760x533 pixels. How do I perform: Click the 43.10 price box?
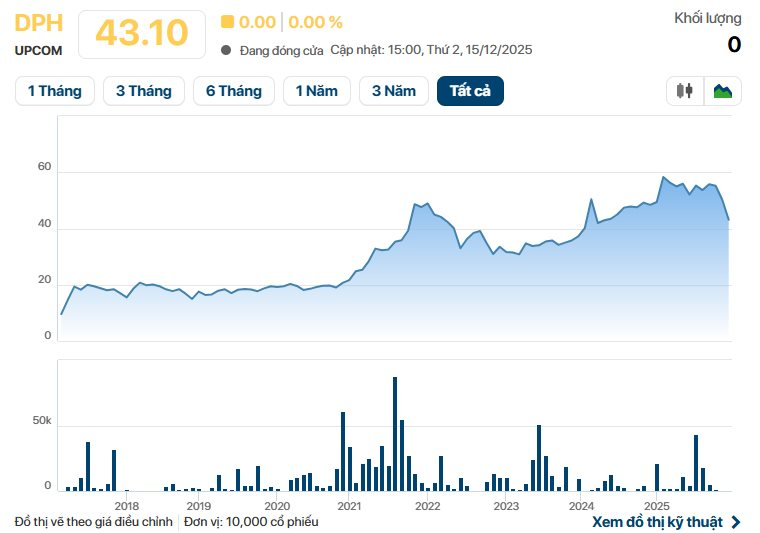click(141, 33)
